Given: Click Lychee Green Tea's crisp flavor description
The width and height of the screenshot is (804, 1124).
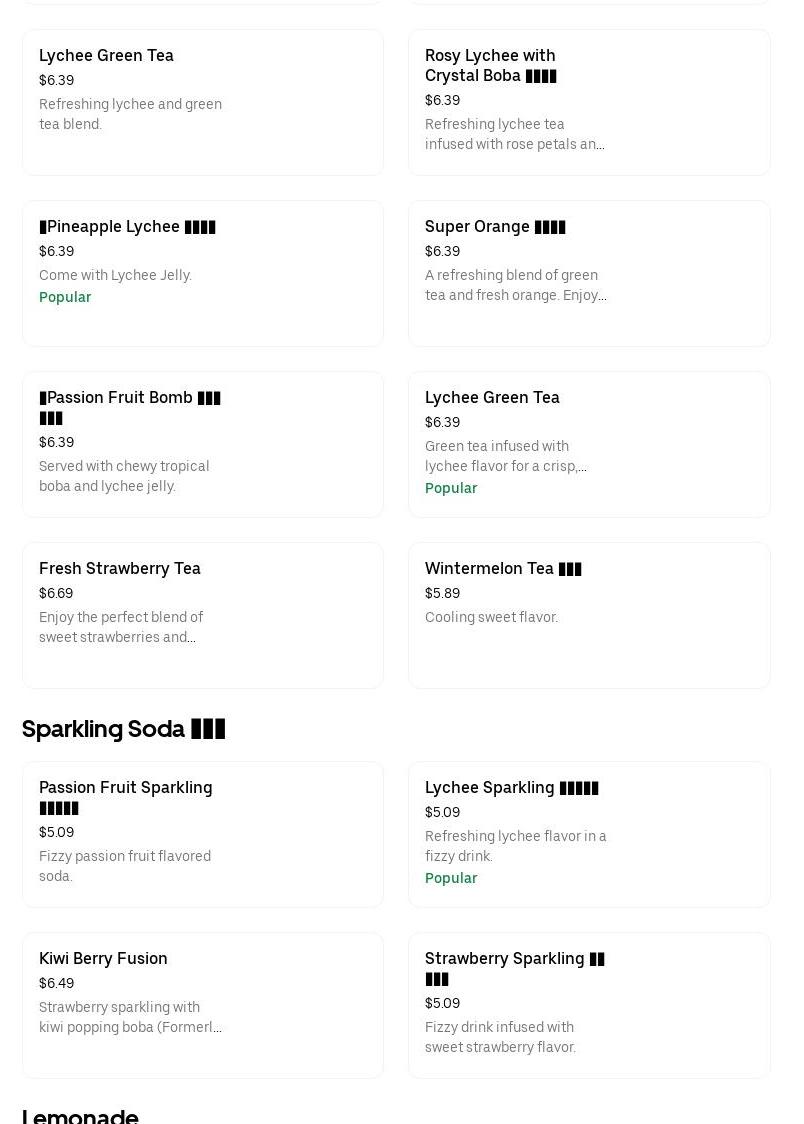Looking at the screenshot, I should point(506,456).
